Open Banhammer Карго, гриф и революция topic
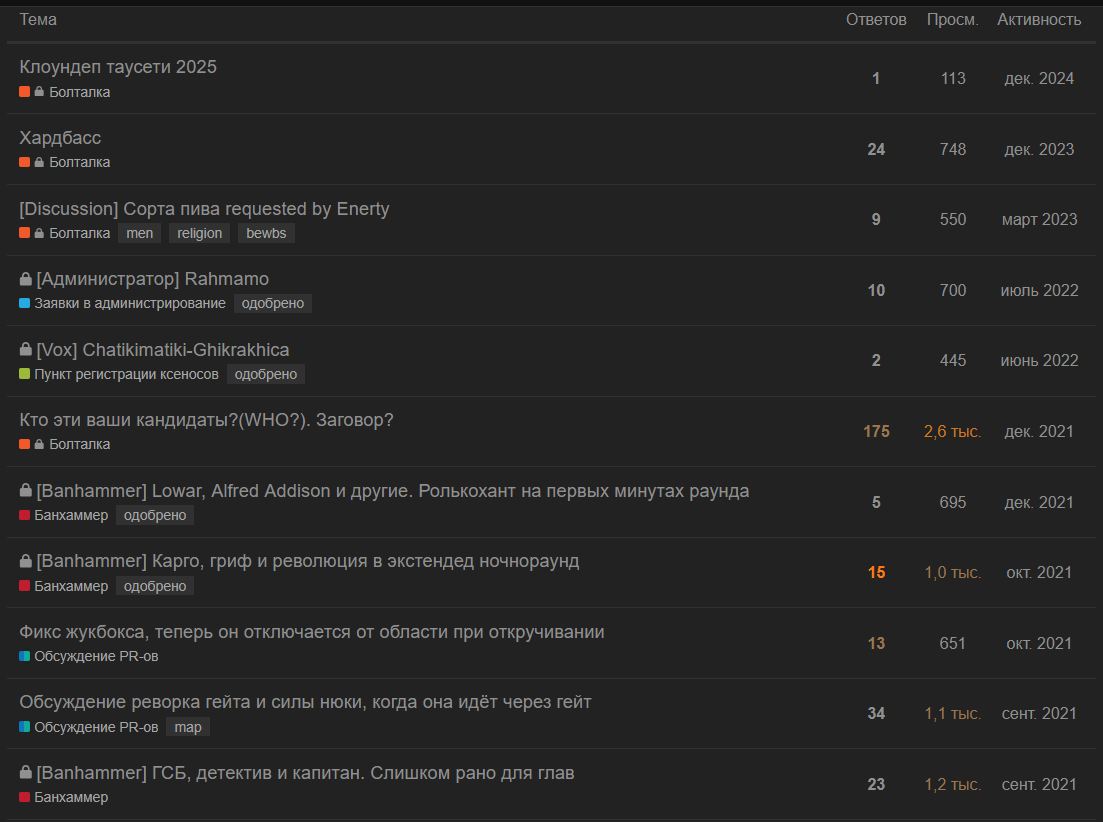The image size is (1103, 822). (x=307, y=561)
